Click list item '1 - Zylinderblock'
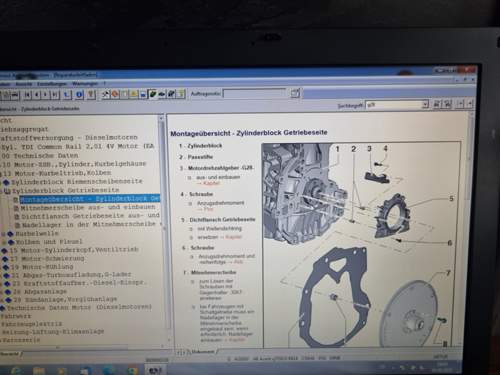Viewport: 500px width, 375px height. 200,146
